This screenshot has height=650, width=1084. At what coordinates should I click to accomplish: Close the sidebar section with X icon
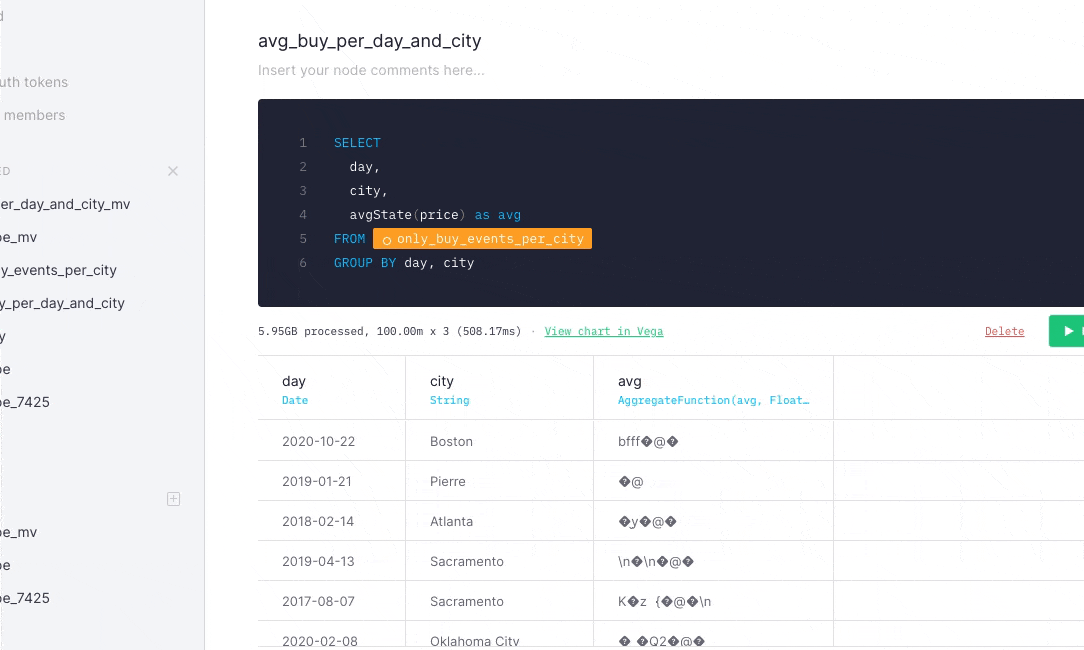pyautogui.click(x=173, y=171)
